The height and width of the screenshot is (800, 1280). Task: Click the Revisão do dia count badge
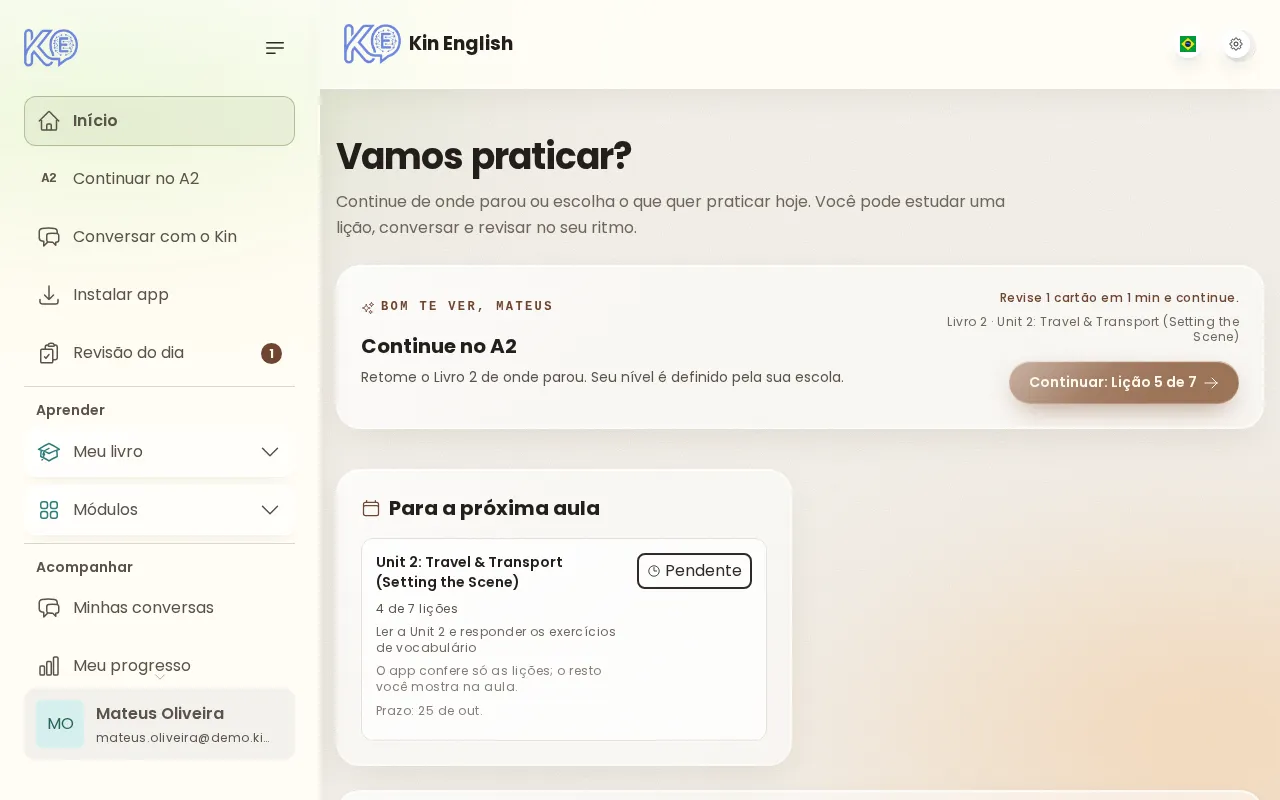(271, 353)
